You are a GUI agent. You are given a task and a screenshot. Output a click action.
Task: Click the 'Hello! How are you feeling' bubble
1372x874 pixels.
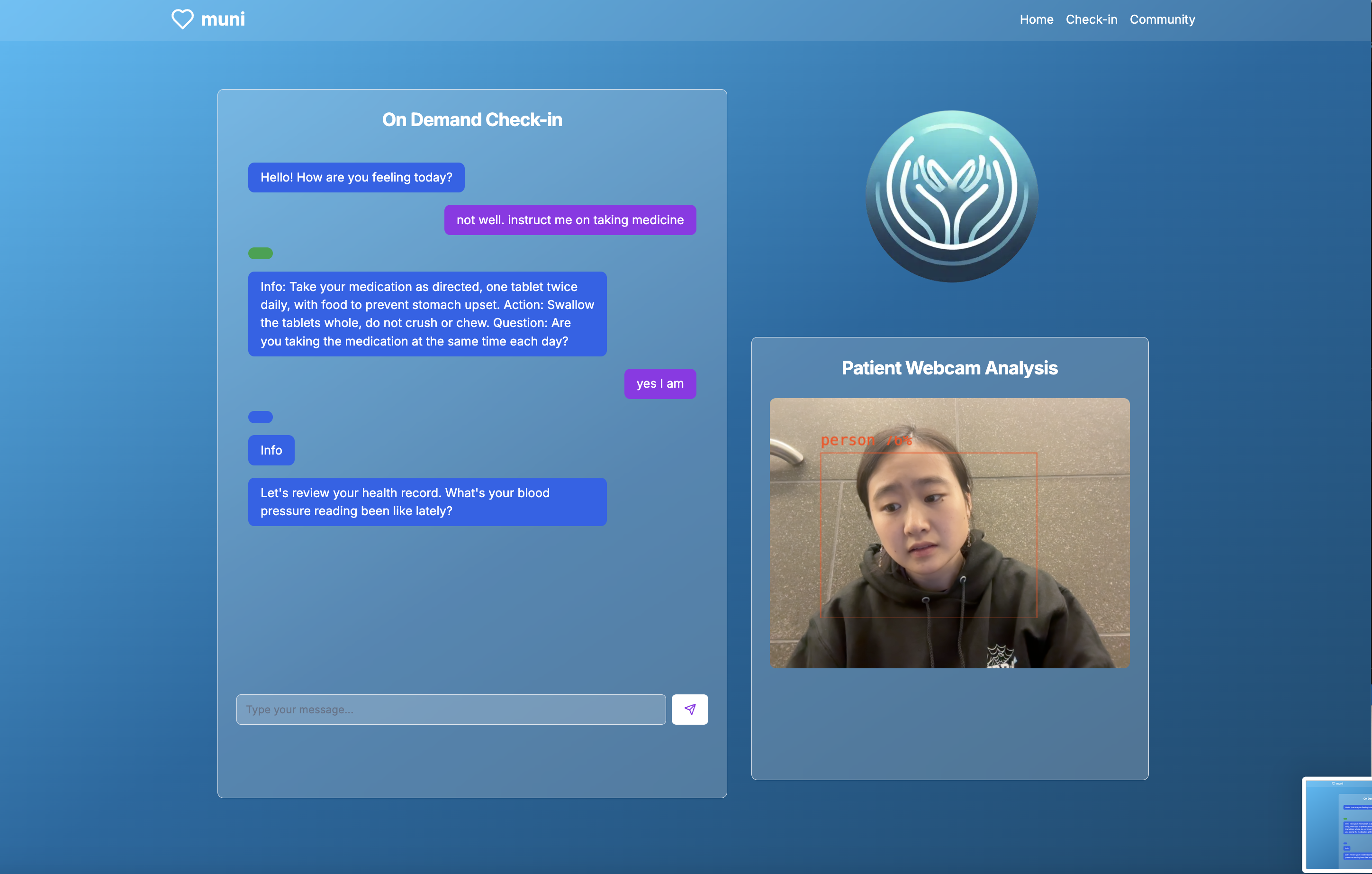356,177
